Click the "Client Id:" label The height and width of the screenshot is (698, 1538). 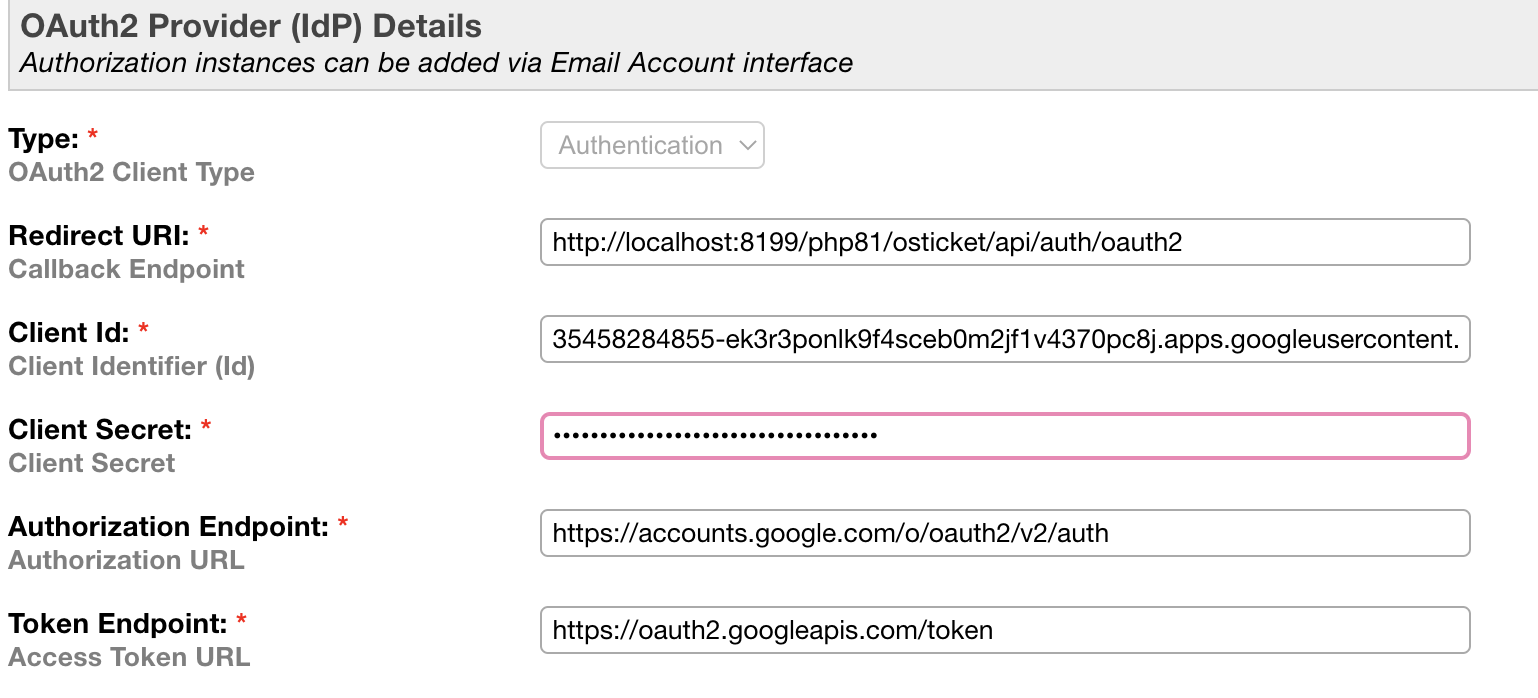[x=69, y=332]
